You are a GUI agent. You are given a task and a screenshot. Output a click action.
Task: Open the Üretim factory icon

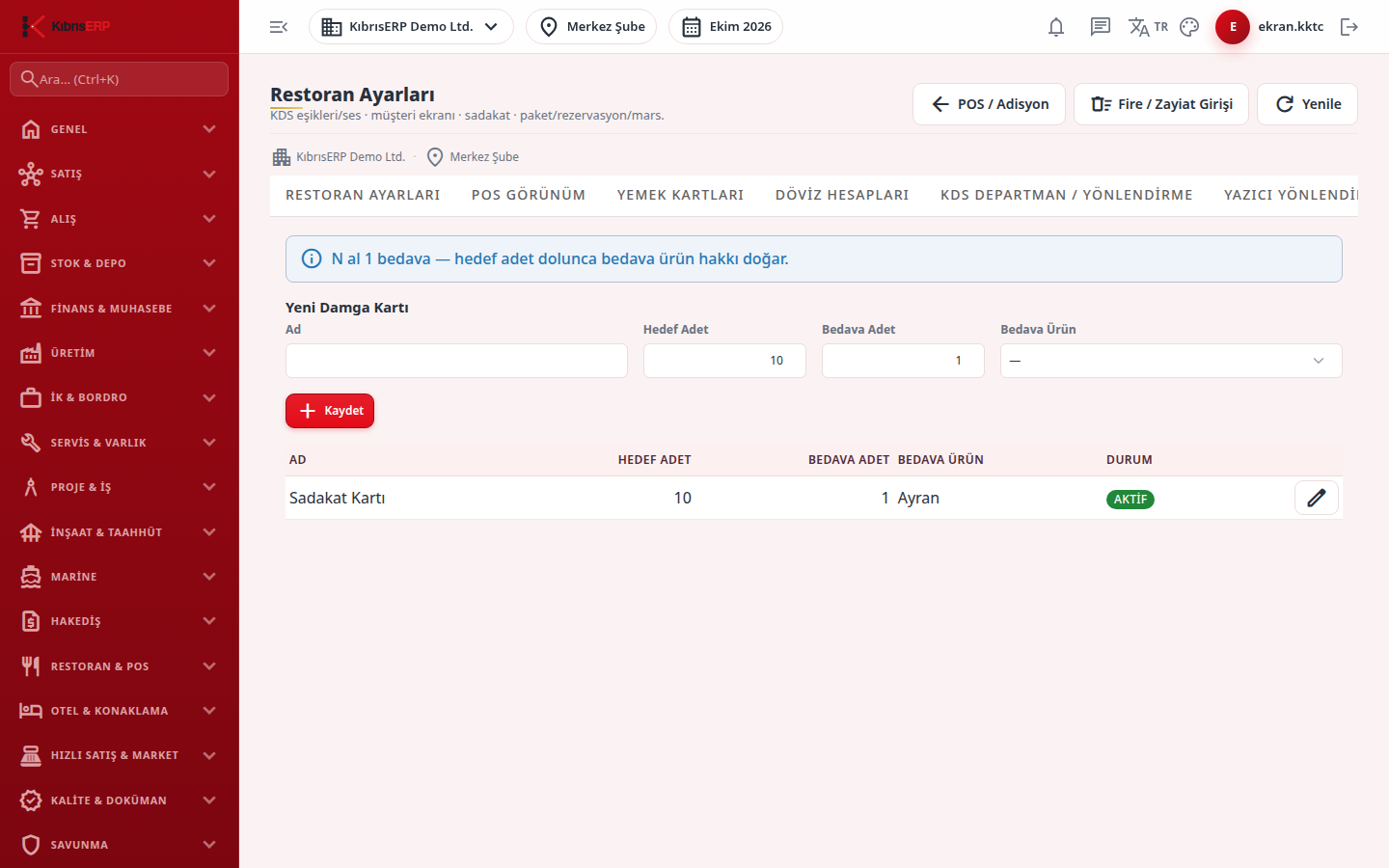pyautogui.click(x=31, y=353)
